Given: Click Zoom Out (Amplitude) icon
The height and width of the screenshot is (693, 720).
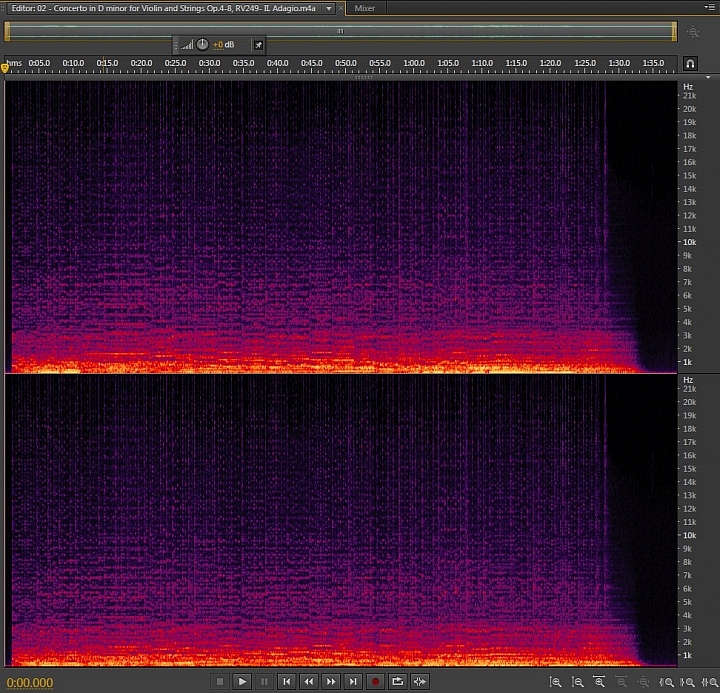Looking at the screenshot, I should tap(577, 682).
